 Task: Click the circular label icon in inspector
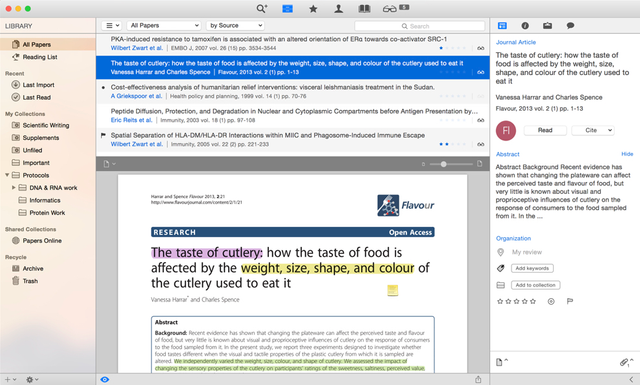(551, 301)
